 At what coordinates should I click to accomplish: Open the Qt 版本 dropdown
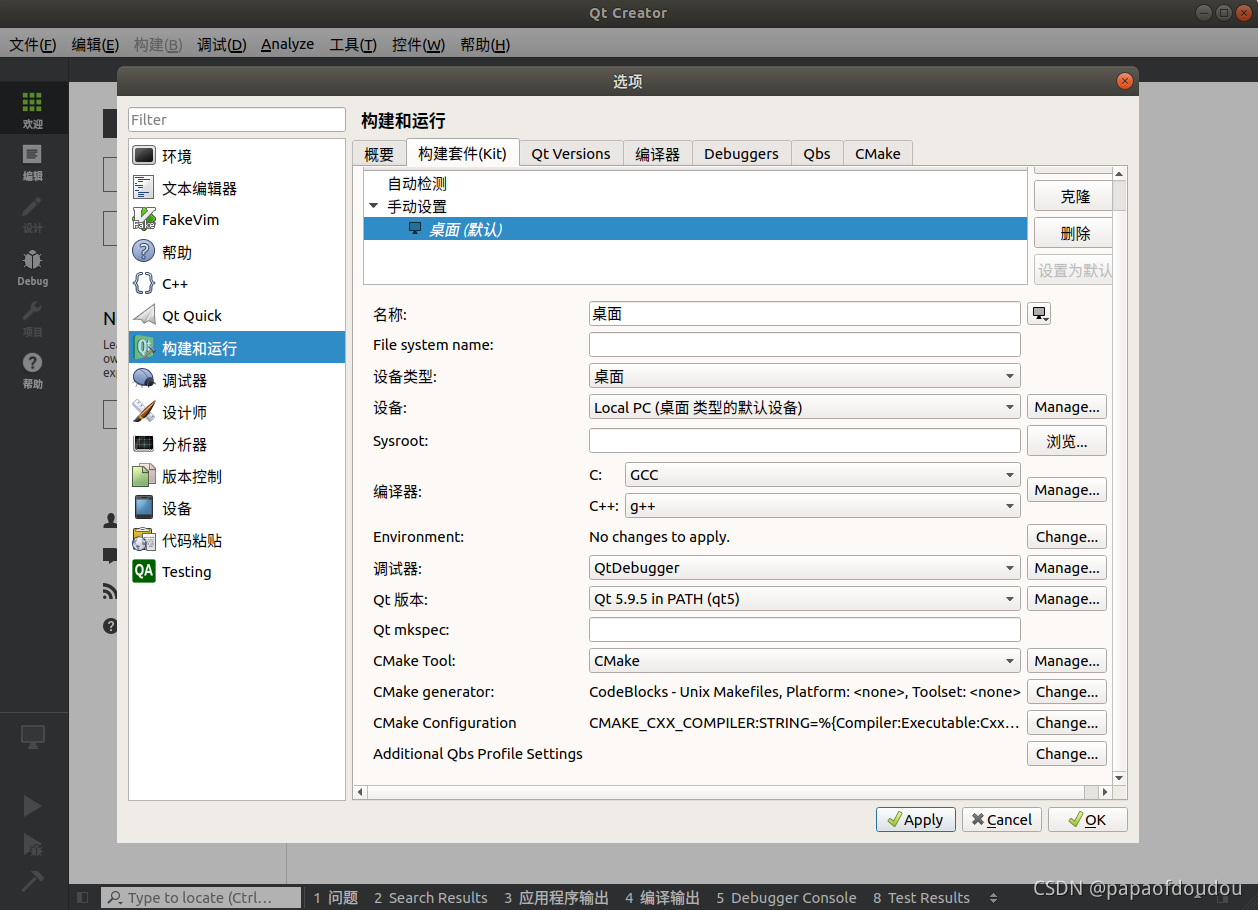point(805,599)
